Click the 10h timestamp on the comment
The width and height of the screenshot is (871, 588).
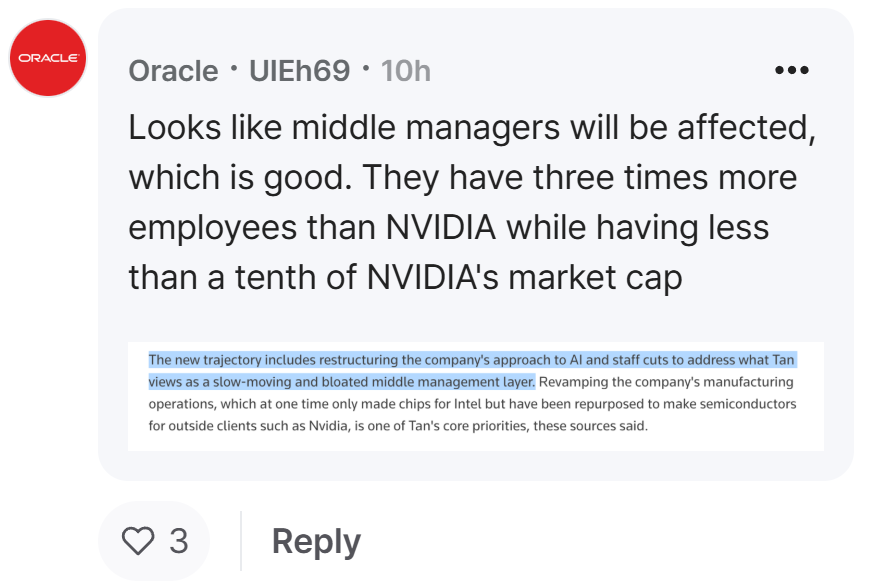[406, 71]
